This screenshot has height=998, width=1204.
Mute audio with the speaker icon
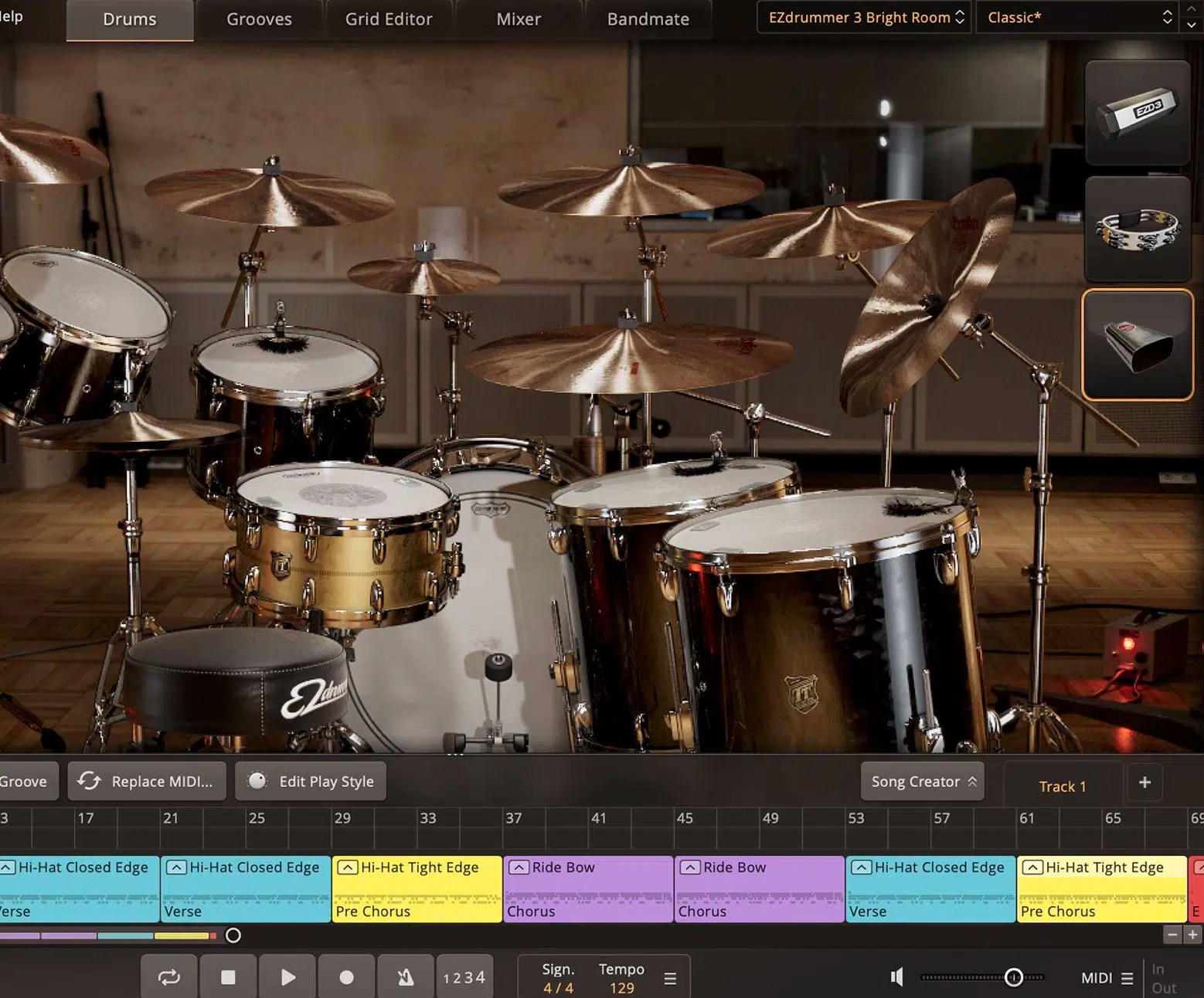pos(896,976)
